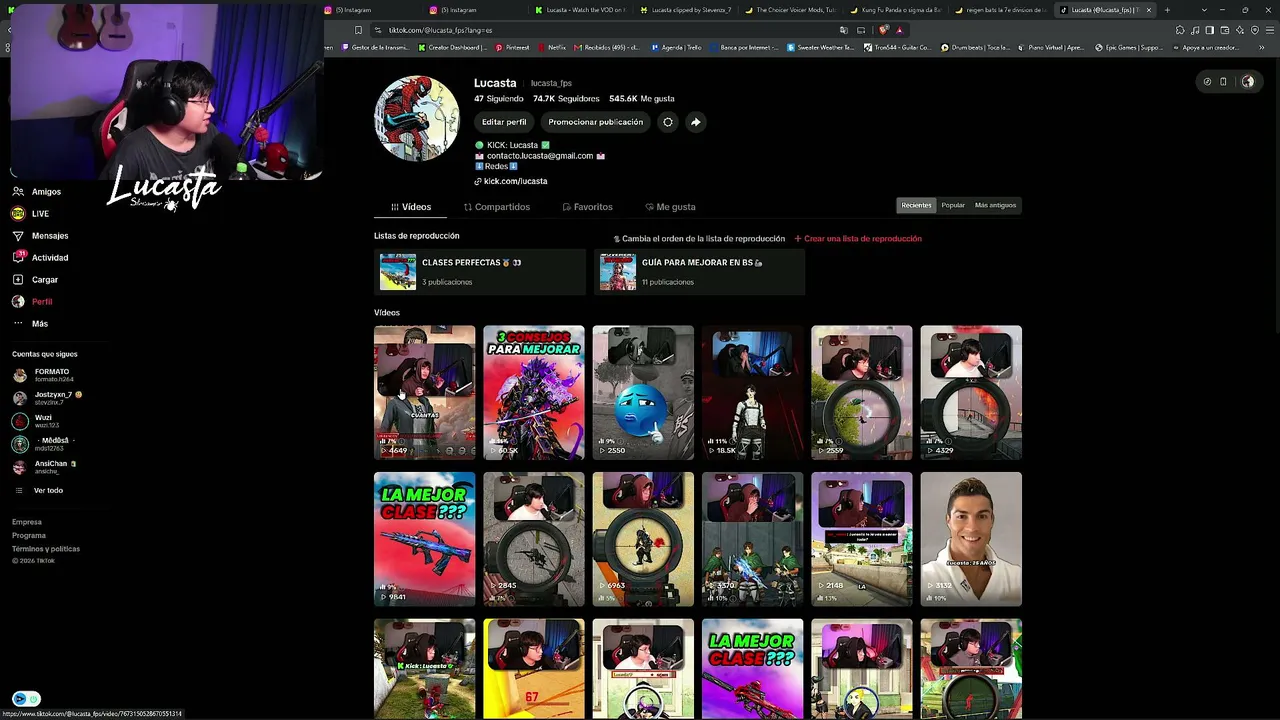Open the kick.com/lucasta link
This screenshot has height=720, width=1280.
click(x=515, y=181)
